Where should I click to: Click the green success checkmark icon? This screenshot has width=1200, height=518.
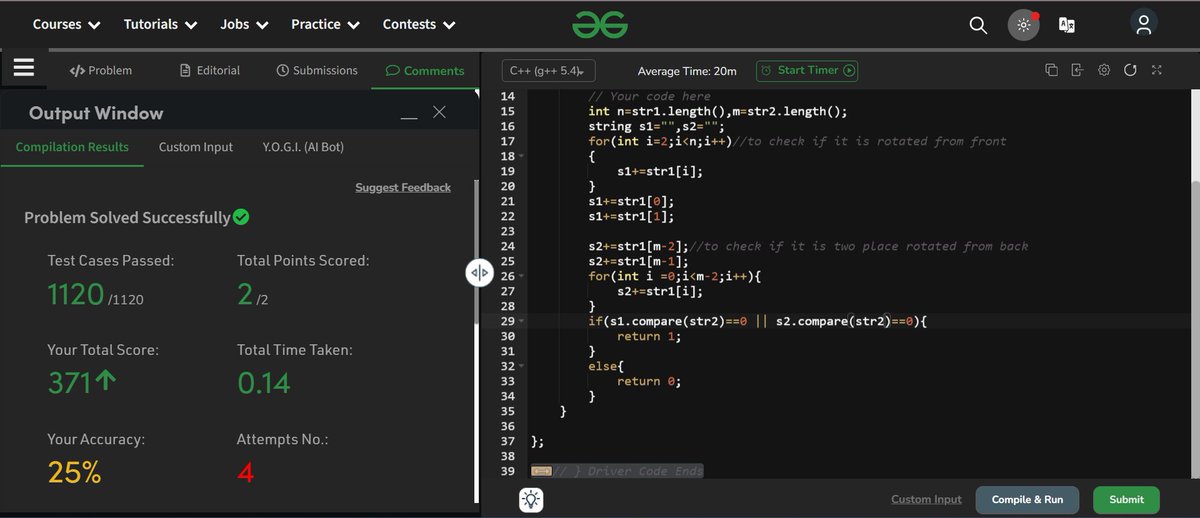[x=241, y=216]
